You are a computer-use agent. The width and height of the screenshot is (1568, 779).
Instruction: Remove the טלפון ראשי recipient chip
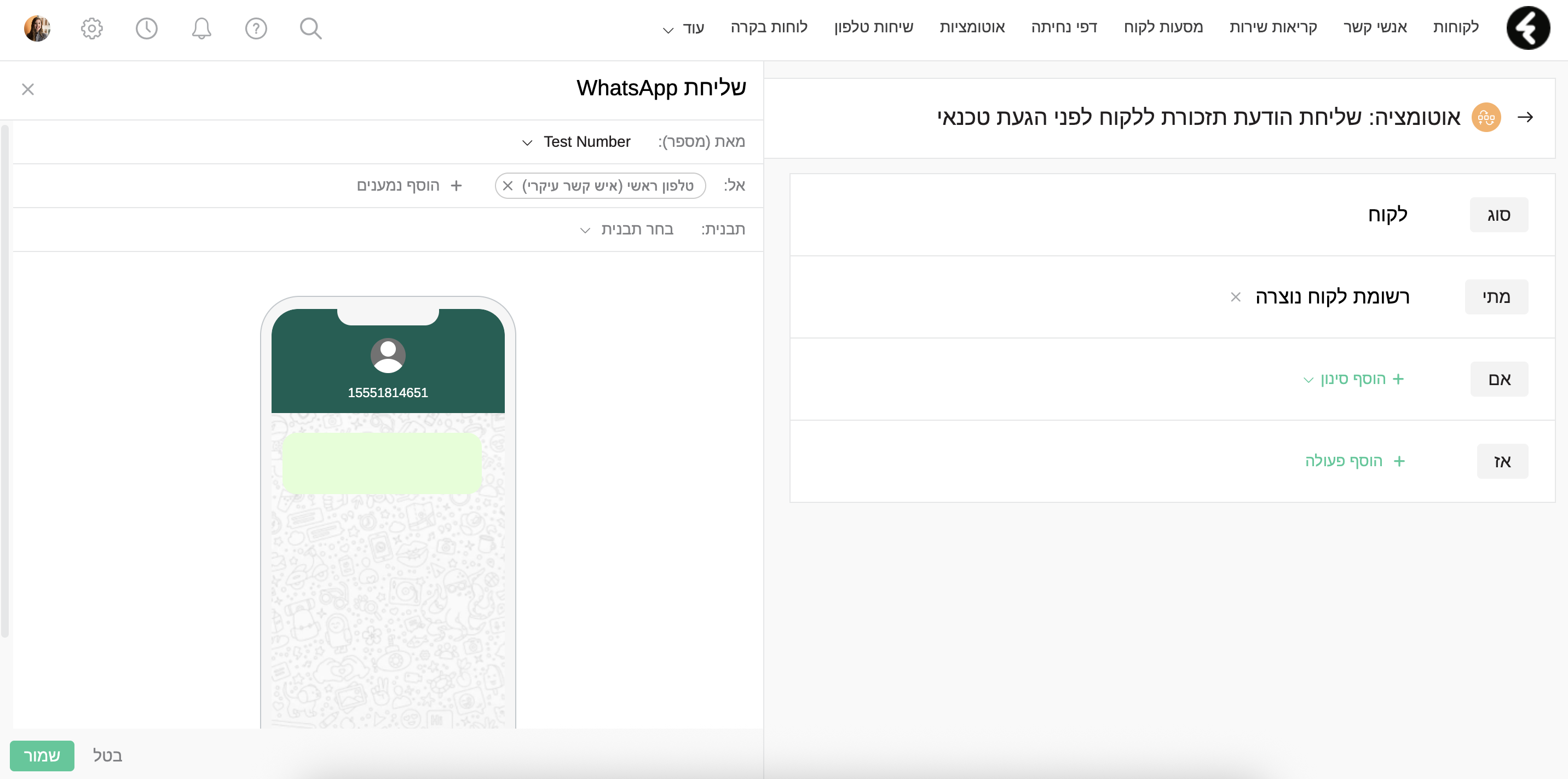click(508, 186)
